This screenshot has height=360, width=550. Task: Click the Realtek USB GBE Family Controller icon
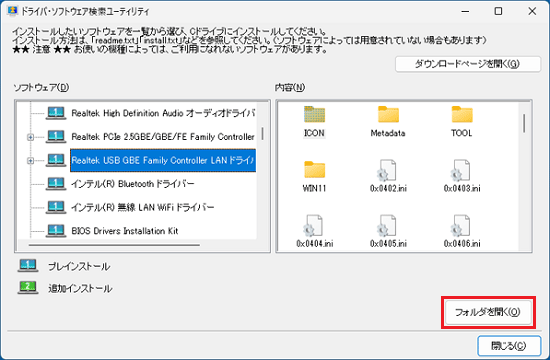click(56, 160)
